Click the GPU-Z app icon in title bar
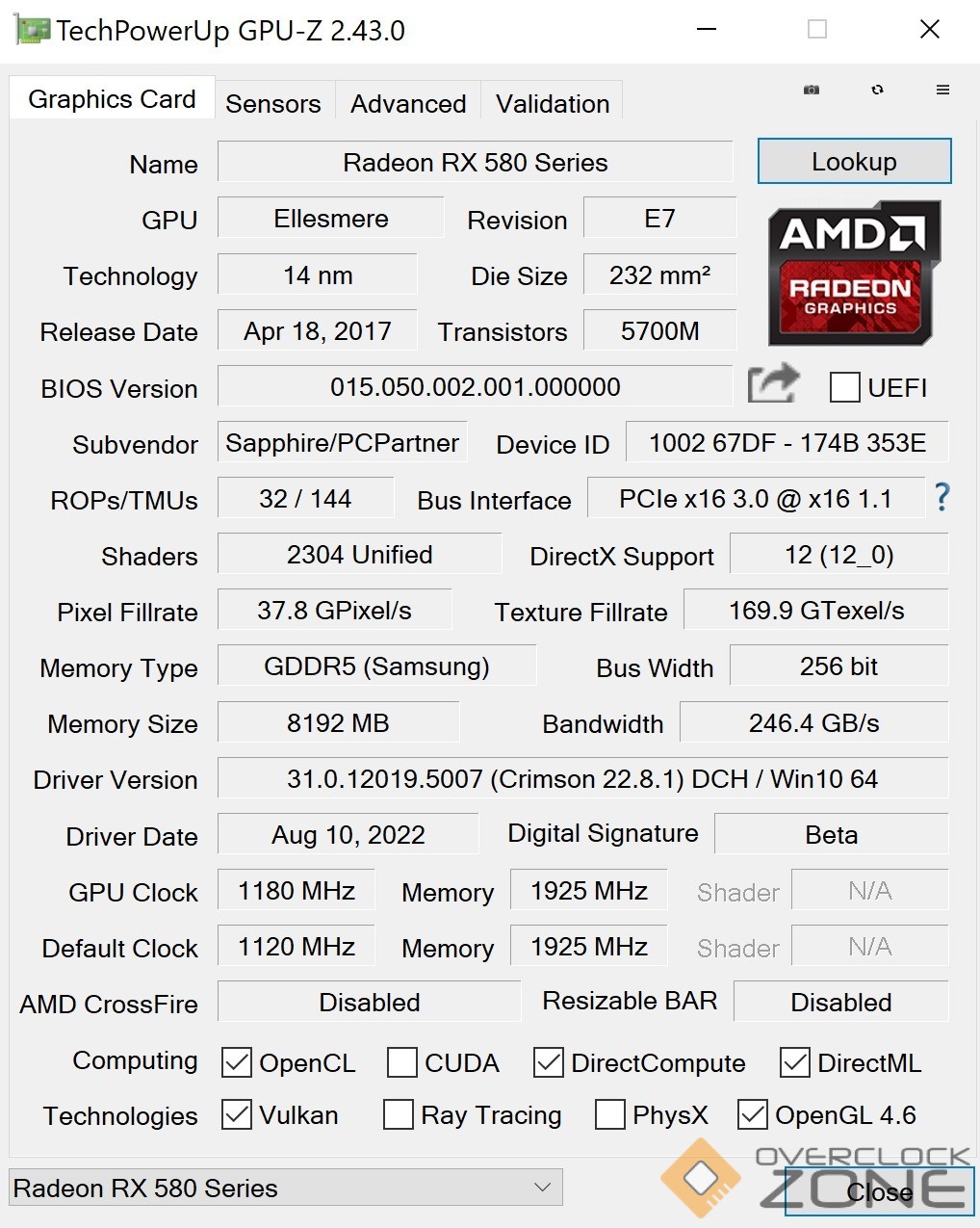The height and width of the screenshot is (1228, 980). pyautogui.click(x=33, y=30)
